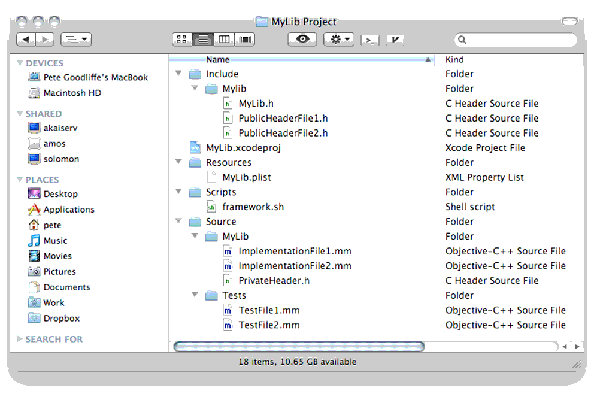Click the scroll left arrow

565,347
